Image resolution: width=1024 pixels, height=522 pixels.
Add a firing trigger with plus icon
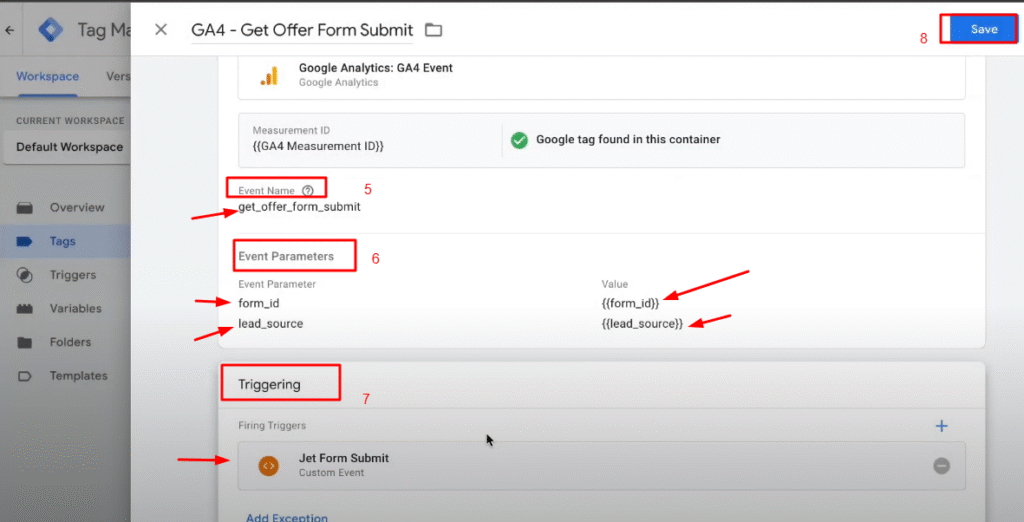pos(941,426)
